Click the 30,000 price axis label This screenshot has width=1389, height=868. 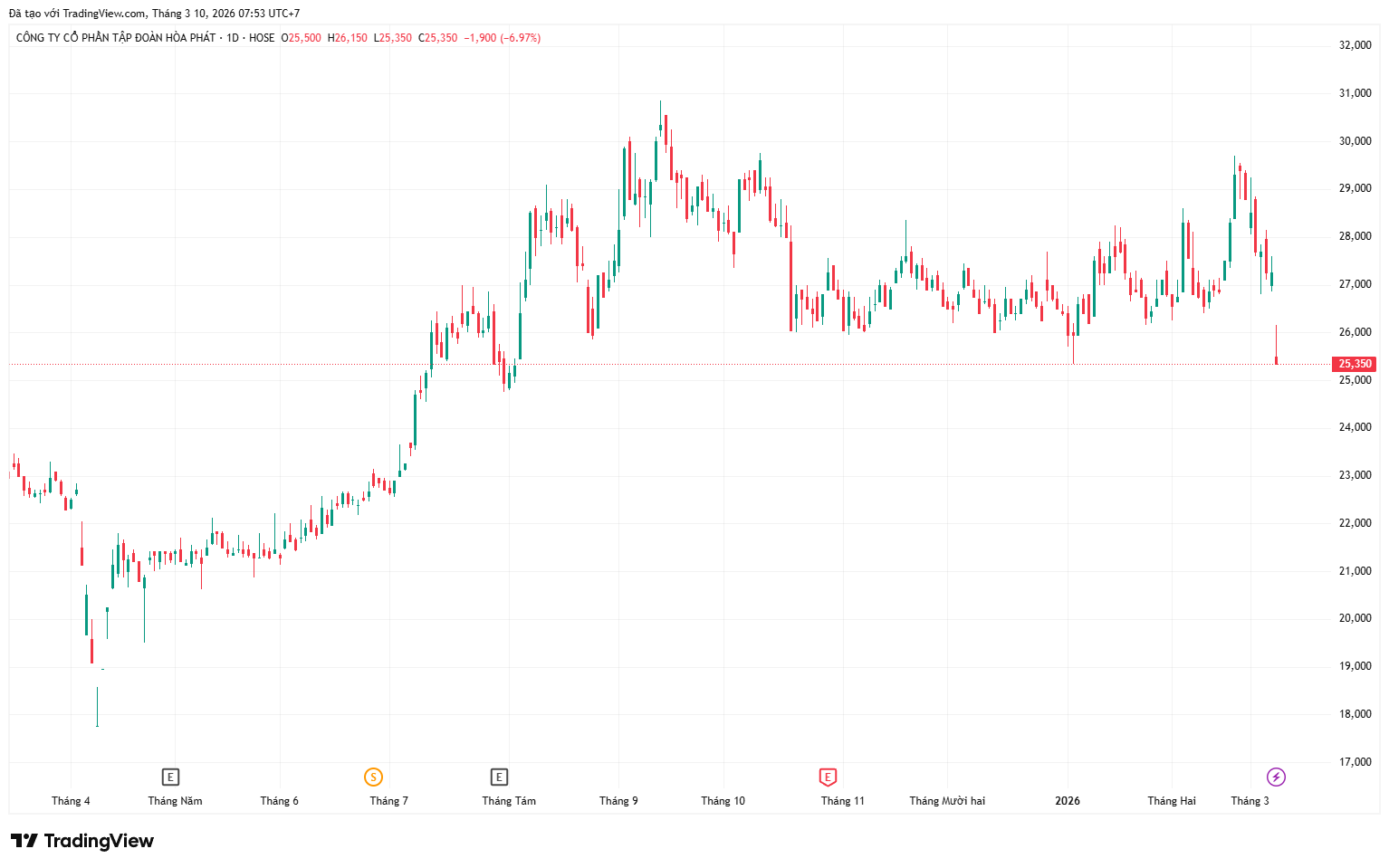click(1355, 141)
